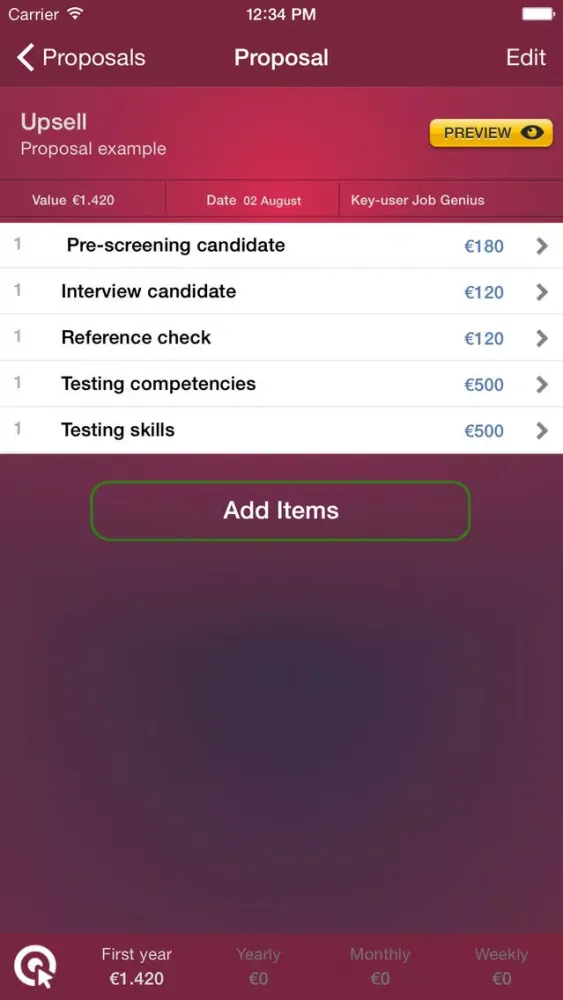Tap the Upsell proposal title
The image size is (563, 1000).
(x=54, y=122)
